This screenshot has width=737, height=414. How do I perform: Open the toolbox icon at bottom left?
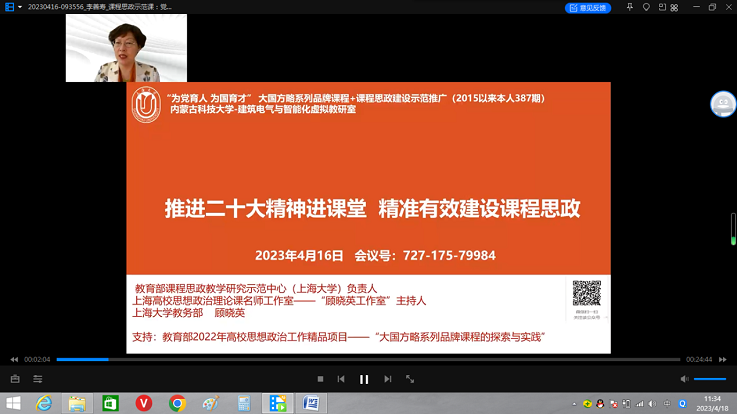[x=14, y=379]
